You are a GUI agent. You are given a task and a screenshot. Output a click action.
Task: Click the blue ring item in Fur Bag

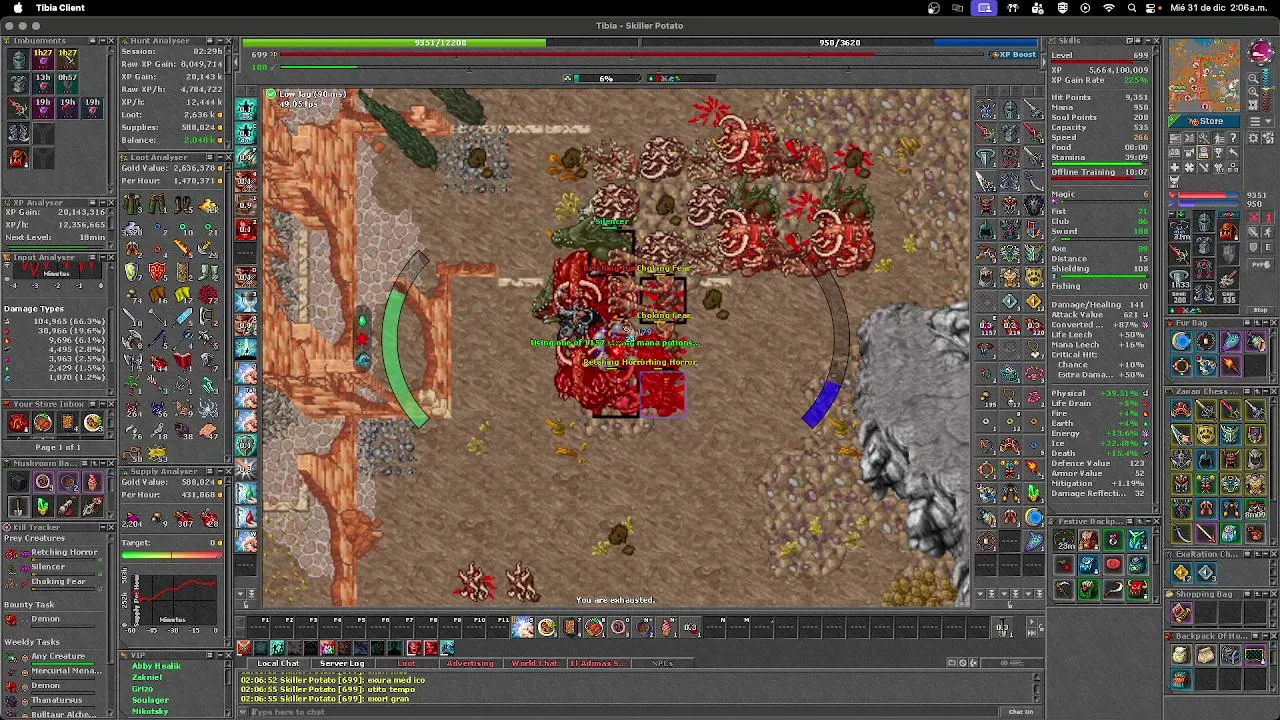tap(1182, 342)
